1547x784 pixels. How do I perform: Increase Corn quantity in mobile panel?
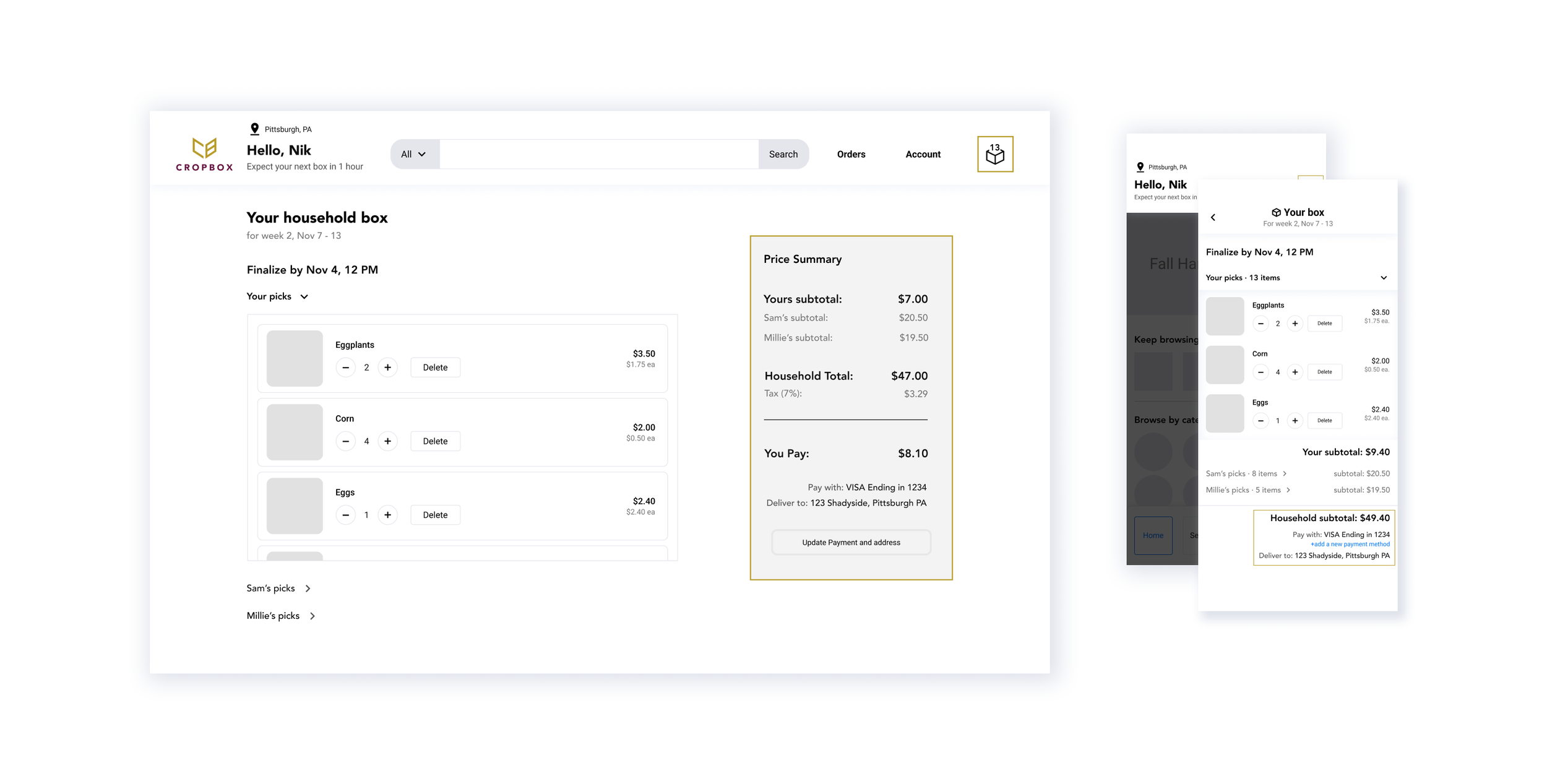pyautogui.click(x=1295, y=372)
